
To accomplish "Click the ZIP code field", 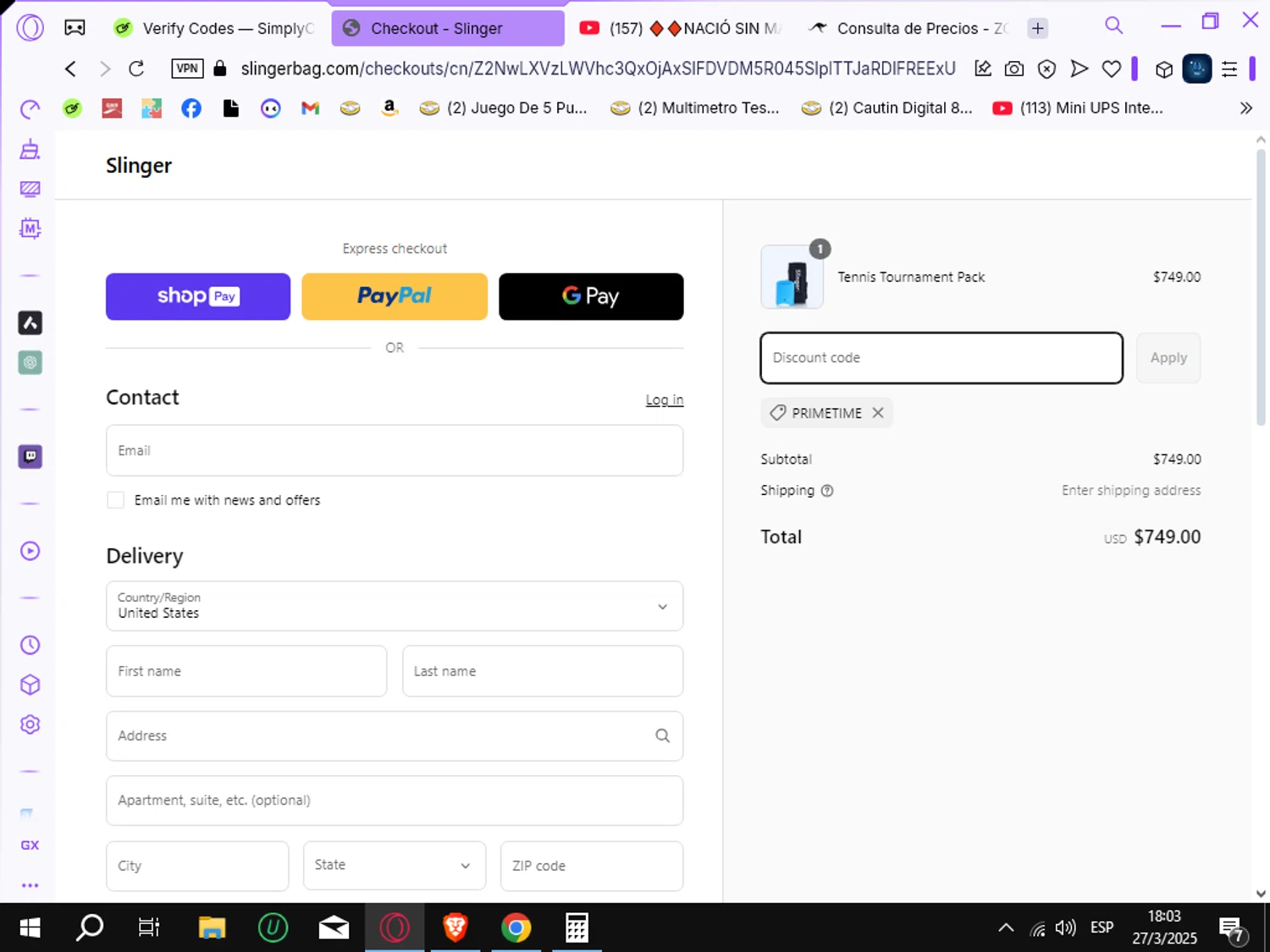I will pyautogui.click(x=592, y=866).
